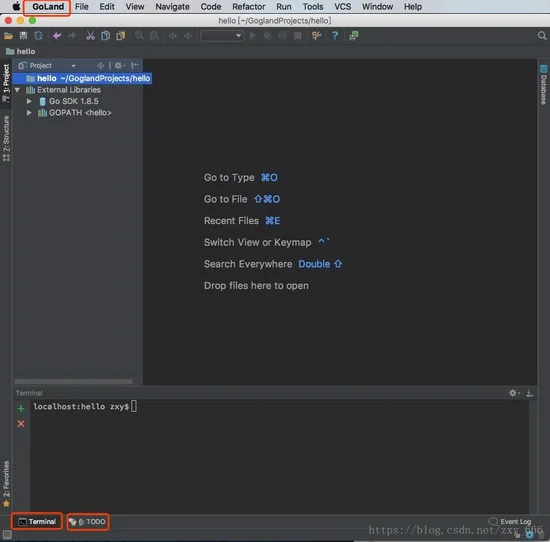Click the Project panel horizontal scrollbar
The width and height of the screenshot is (550, 542).
(74, 381)
